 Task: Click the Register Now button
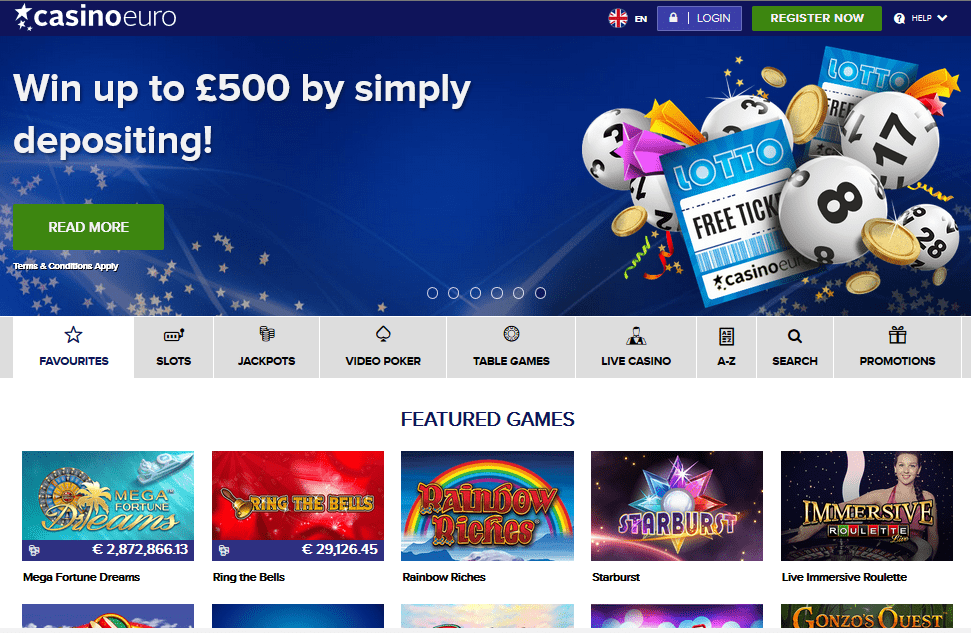pyautogui.click(x=817, y=19)
